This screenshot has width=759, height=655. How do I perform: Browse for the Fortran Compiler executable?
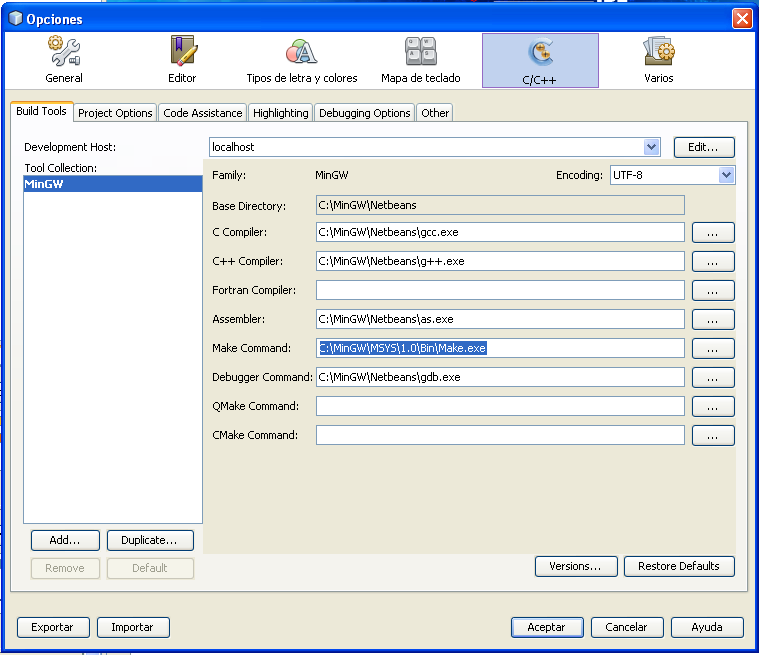(713, 290)
